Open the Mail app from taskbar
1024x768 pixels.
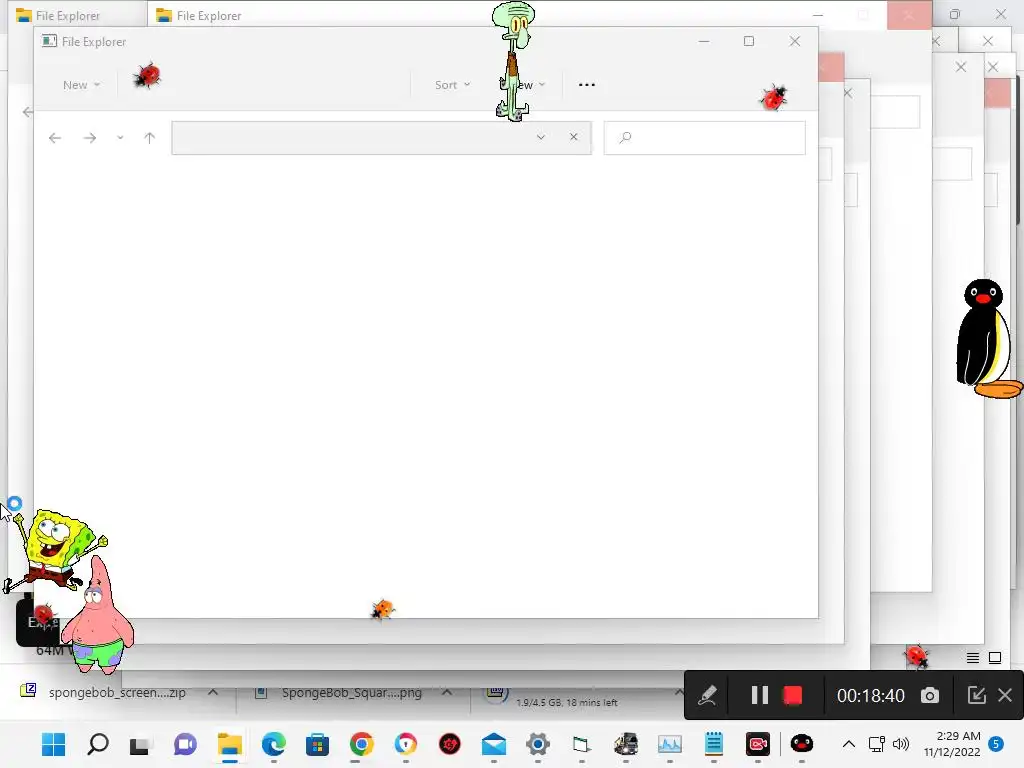pos(494,744)
